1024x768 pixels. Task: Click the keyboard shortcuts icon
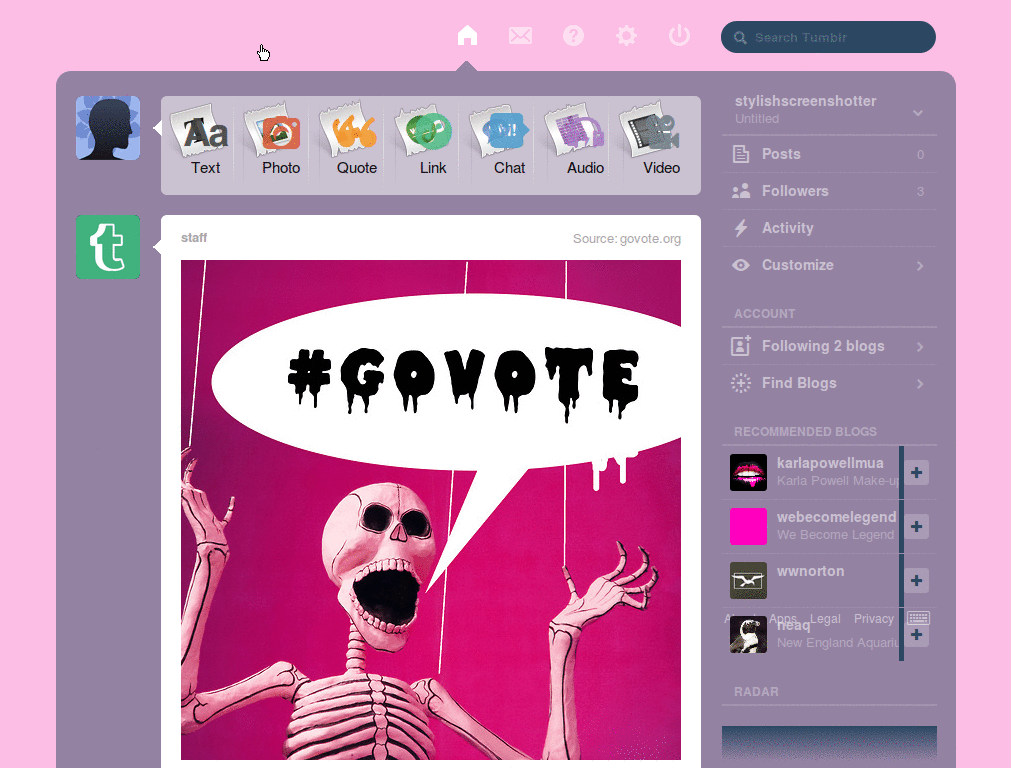click(x=918, y=618)
